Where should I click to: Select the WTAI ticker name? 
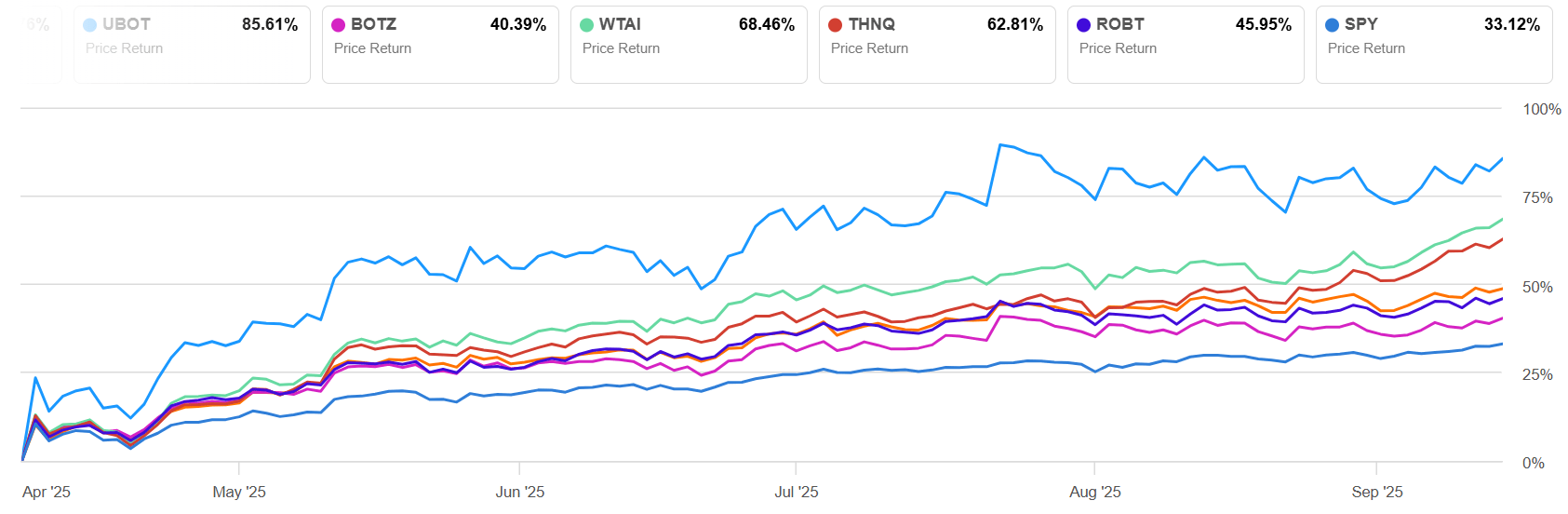620,24
